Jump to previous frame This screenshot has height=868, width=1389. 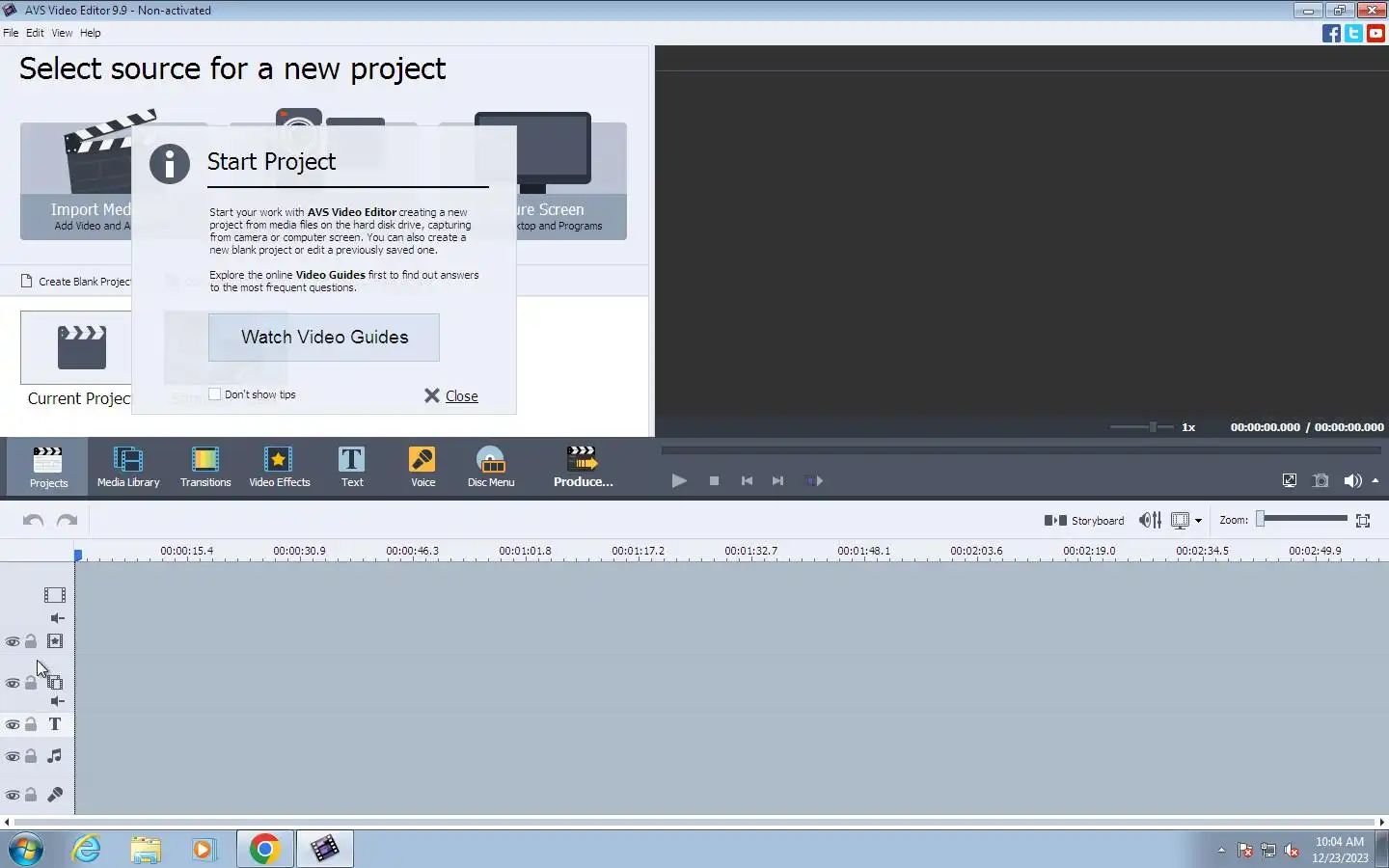click(x=747, y=480)
